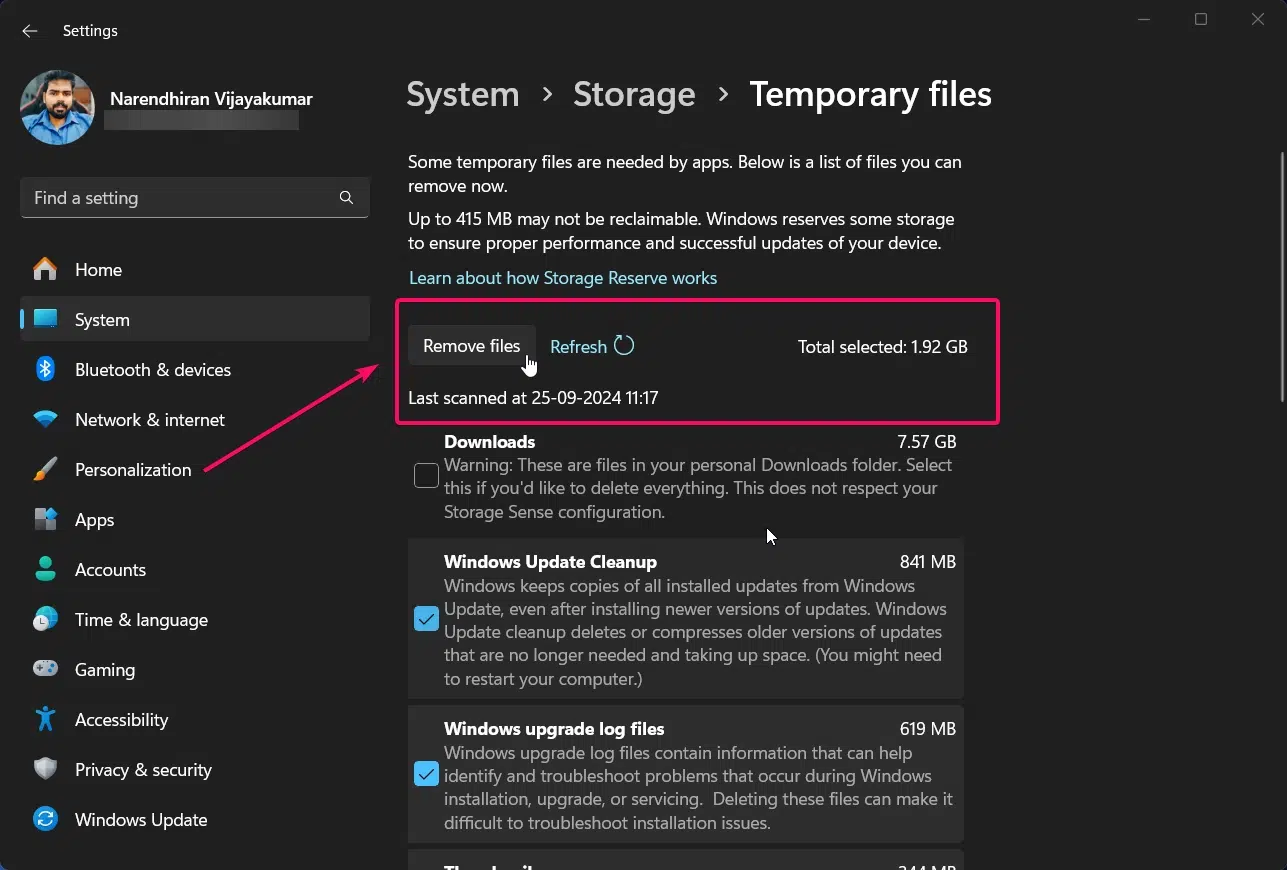The width and height of the screenshot is (1287, 870).
Task: Click the Total selected: 1.92 GB text
Action: click(883, 347)
